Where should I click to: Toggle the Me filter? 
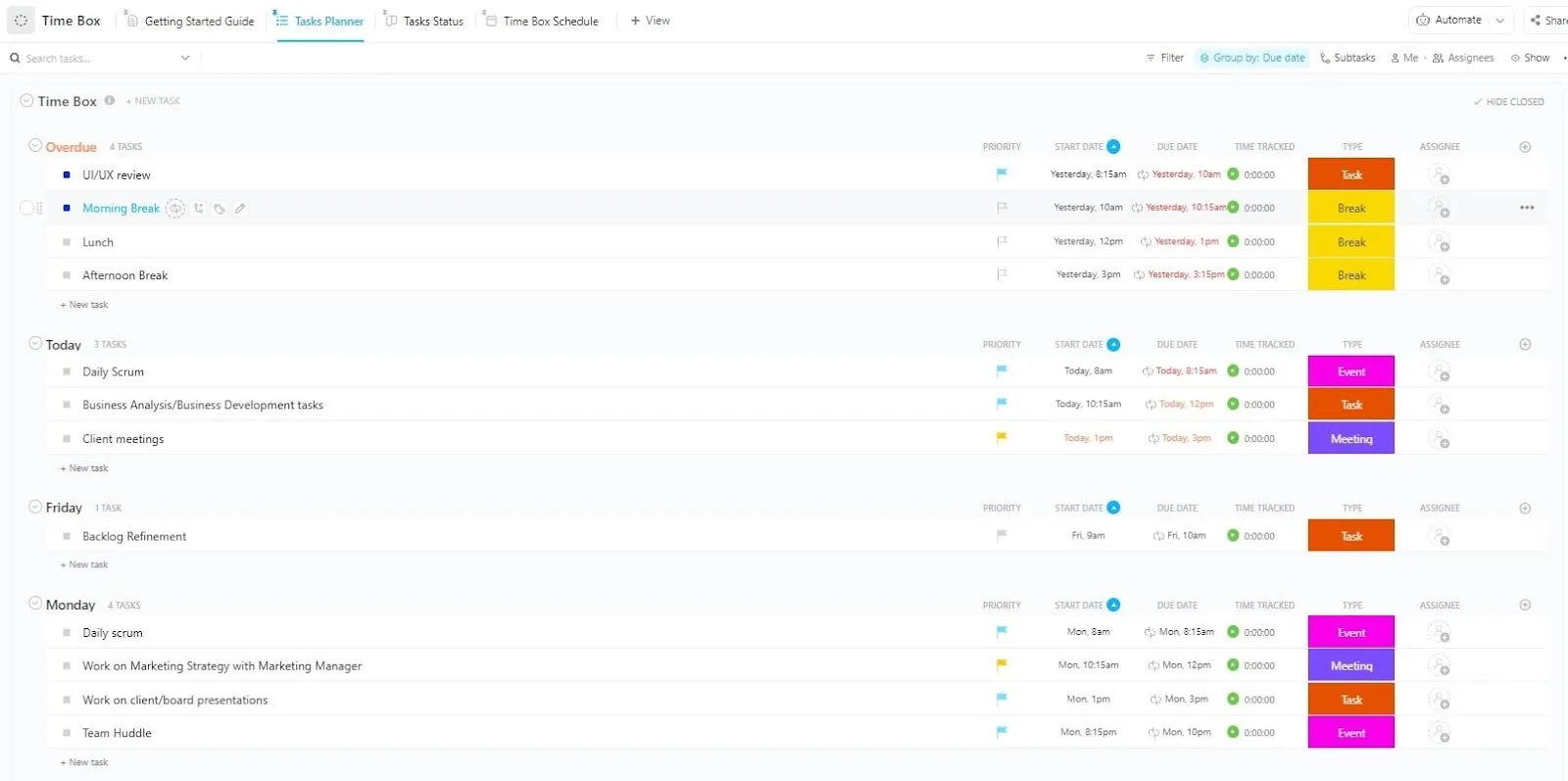pyautogui.click(x=1404, y=58)
